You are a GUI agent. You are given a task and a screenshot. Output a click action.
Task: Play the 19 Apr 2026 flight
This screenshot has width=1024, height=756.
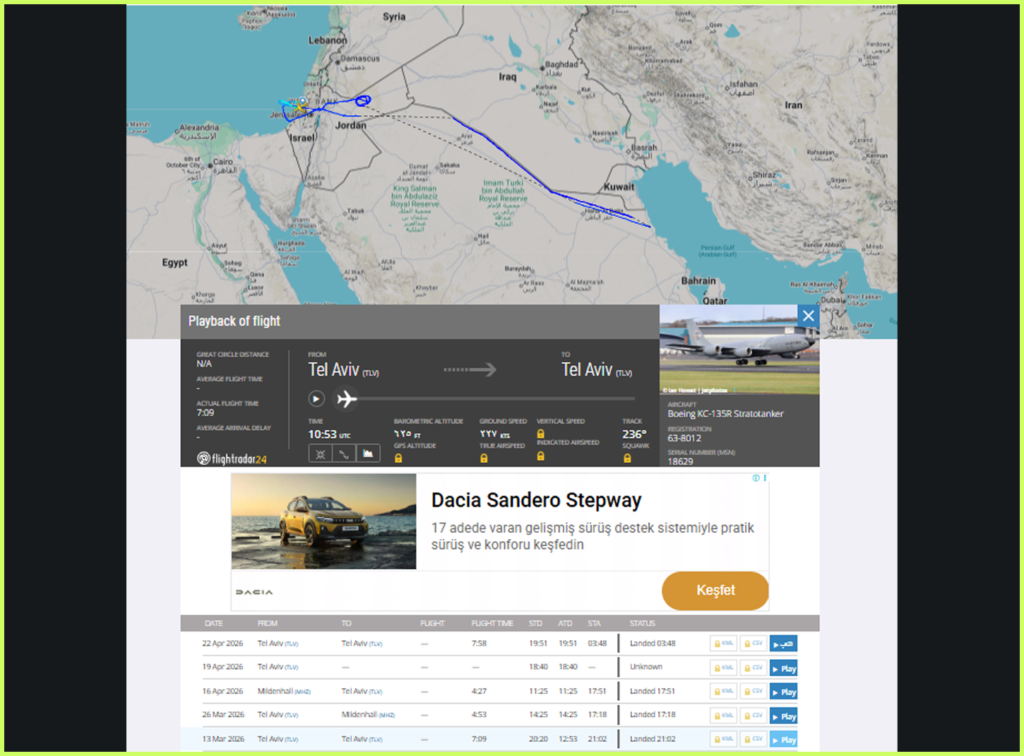coord(783,669)
